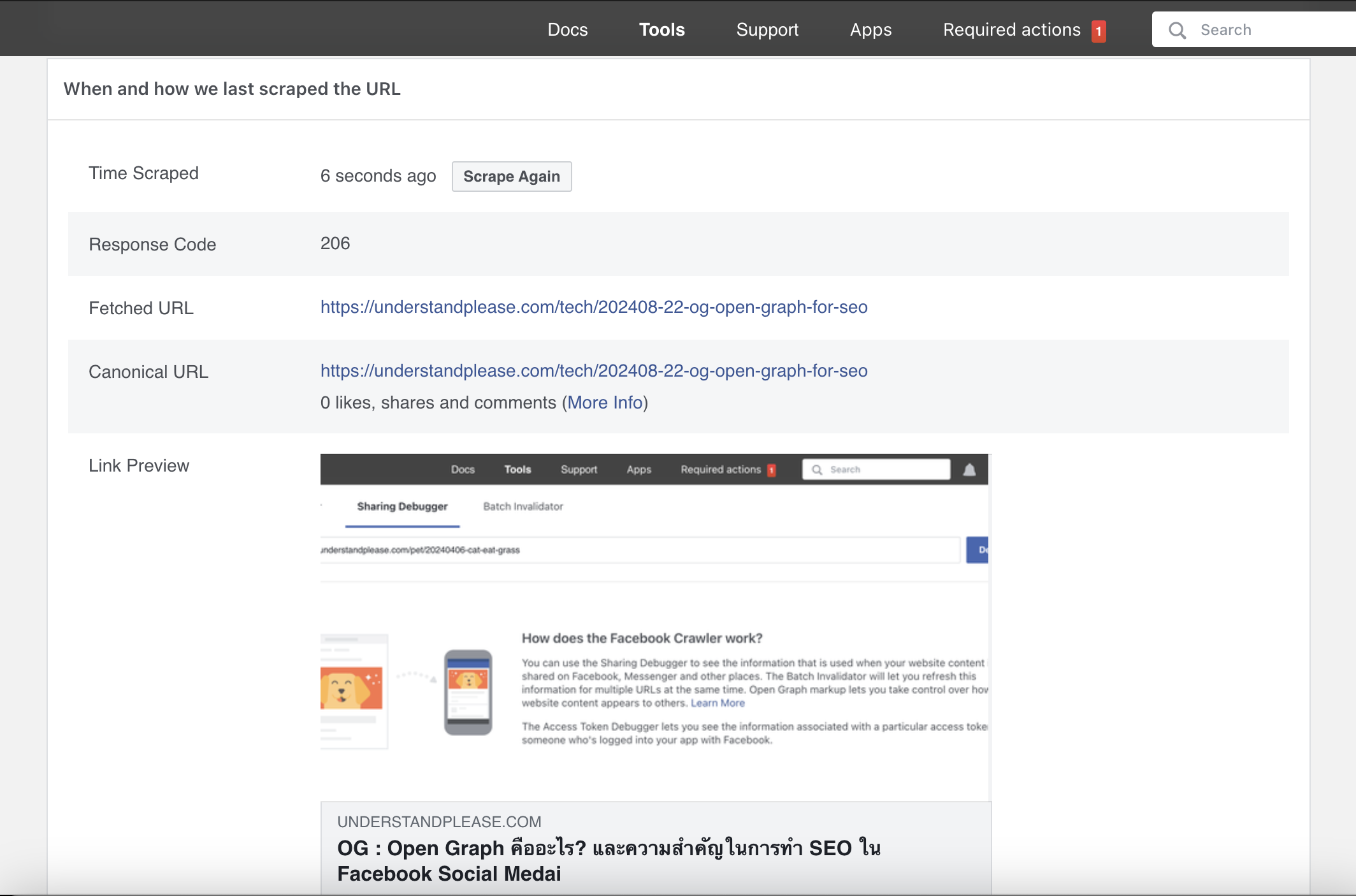Open the Fetched URL link
The image size is (1356, 896).
(x=594, y=307)
